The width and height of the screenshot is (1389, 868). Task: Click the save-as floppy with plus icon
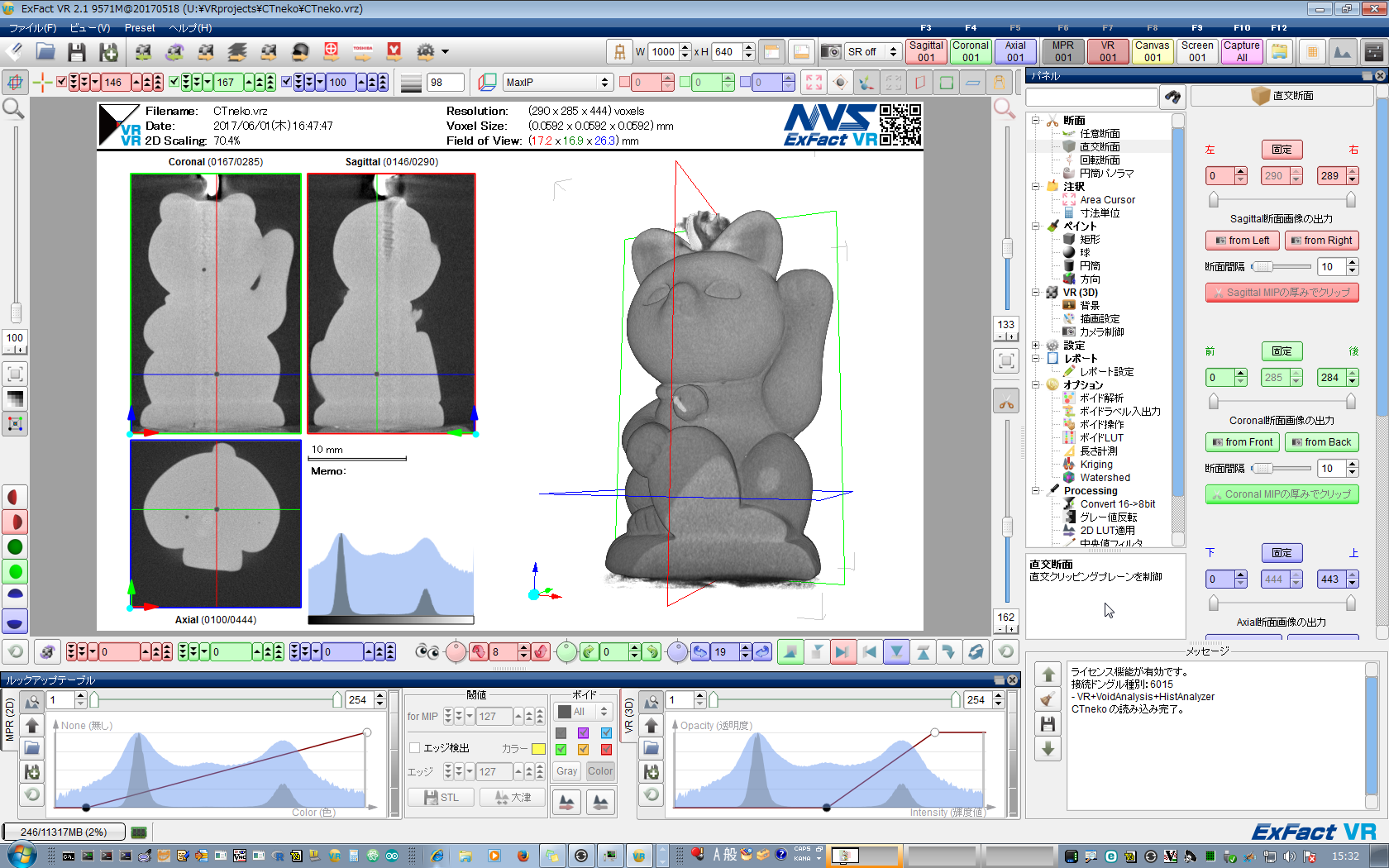coord(108,52)
